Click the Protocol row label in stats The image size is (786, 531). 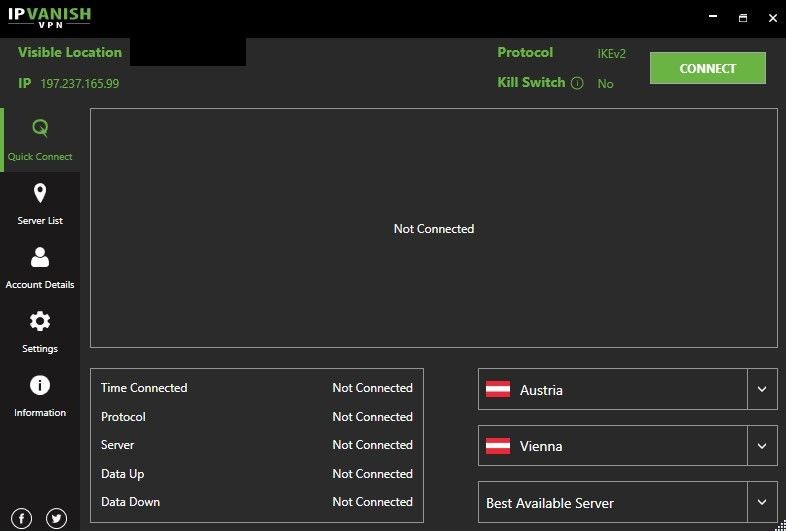coord(123,417)
